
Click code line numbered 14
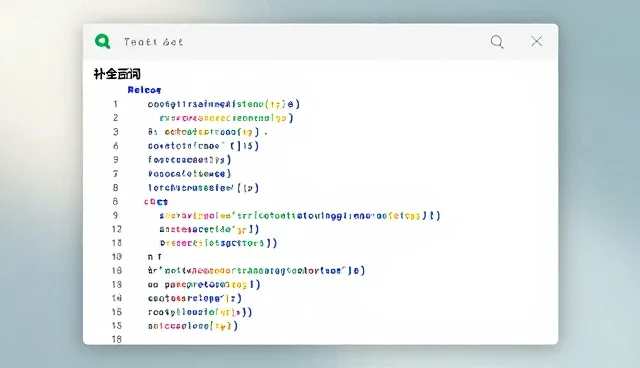click(x=195, y=298)
